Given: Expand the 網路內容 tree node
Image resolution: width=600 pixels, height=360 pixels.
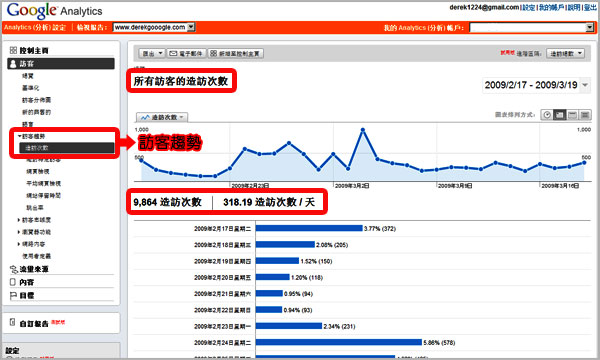Looking at the screenshot, I should click(x=19, y=244).
